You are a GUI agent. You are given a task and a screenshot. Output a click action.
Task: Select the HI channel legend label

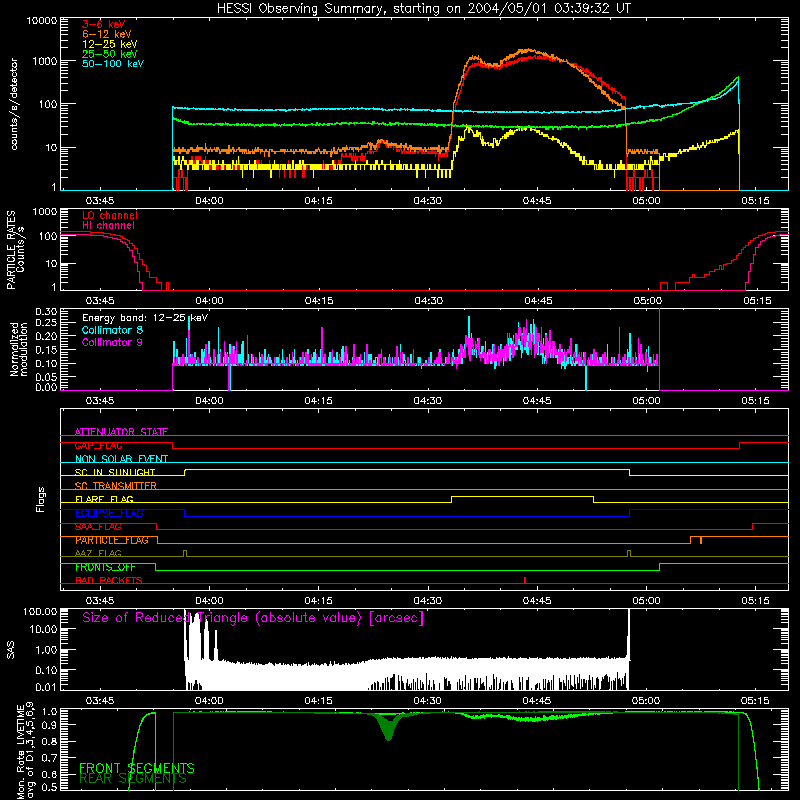coord(108,226)
